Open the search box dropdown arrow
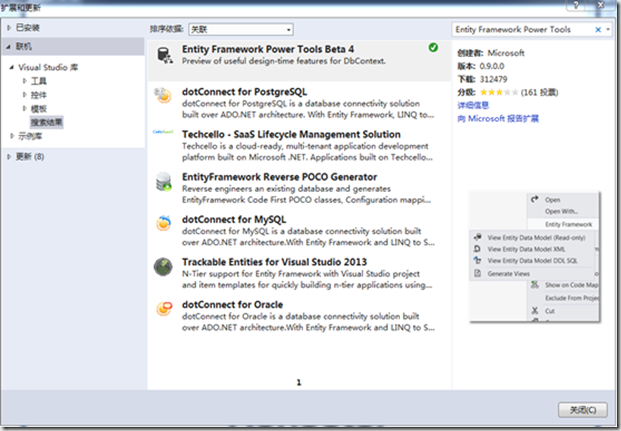Viewport: 621px width, 431px height. click(608, 29)
